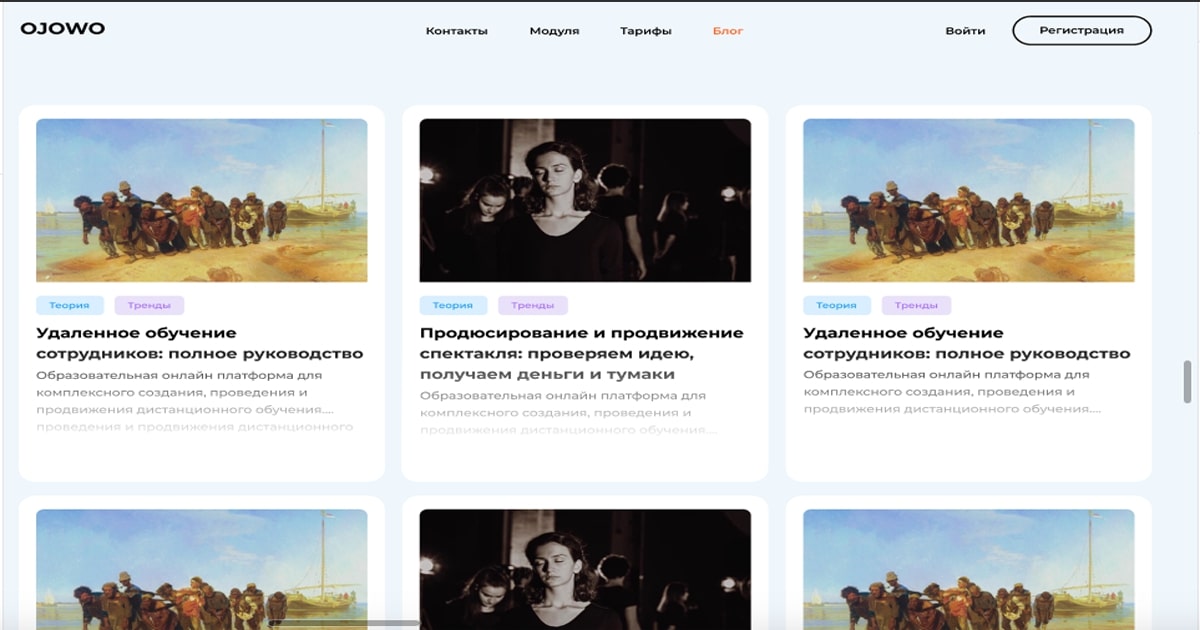Open the Тарифы navigation item
The width and height of the screenshot is (1200, 630).
point(645,31)
